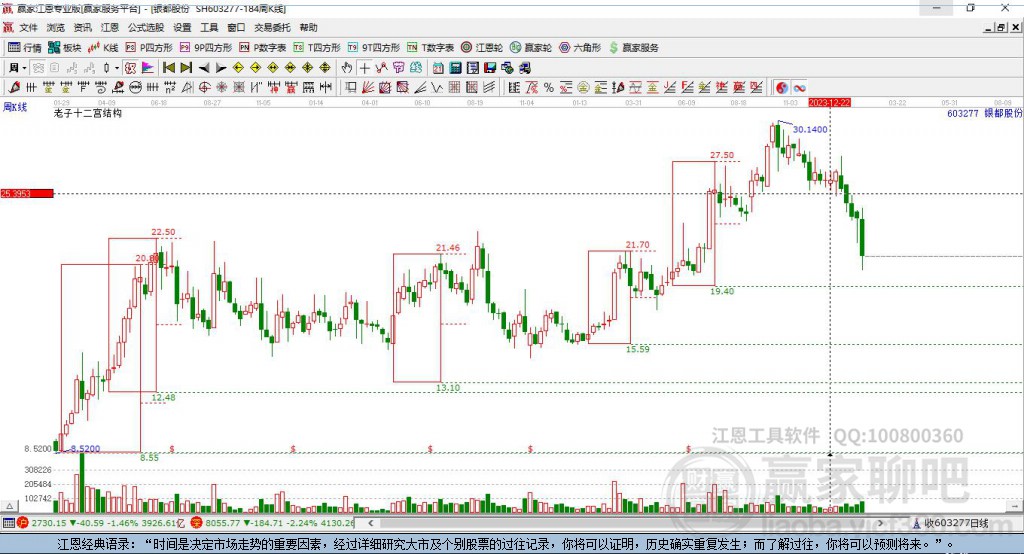Click the zigzag wave line tool
The height and width of the screenshot is (554, 1024).
437,88
